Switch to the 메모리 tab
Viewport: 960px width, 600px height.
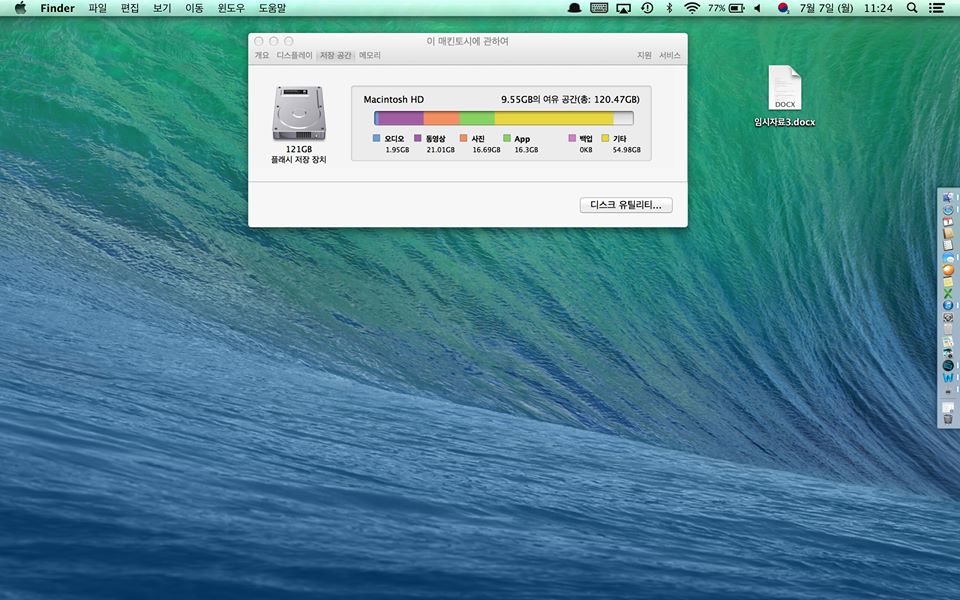[x=370, y=56]
